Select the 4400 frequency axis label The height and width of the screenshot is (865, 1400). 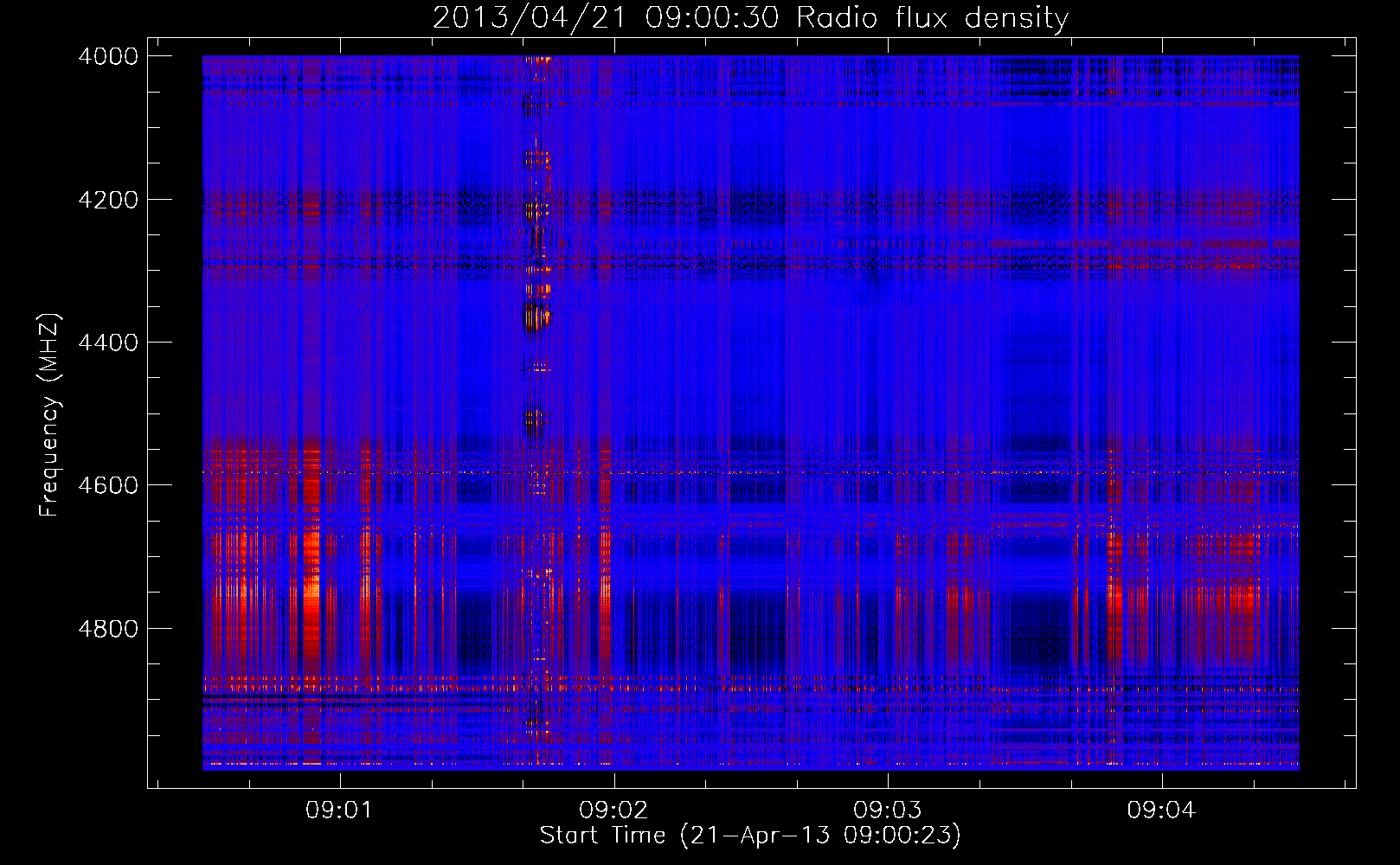click(107, 343)
